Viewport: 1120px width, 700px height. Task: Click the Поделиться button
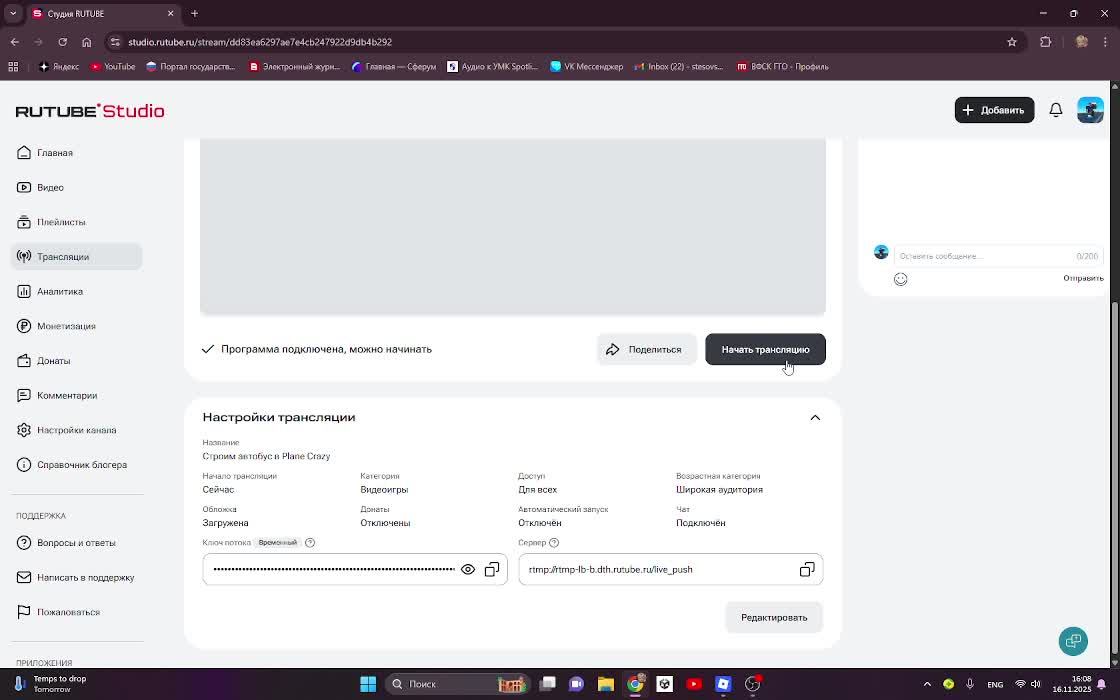646,349
